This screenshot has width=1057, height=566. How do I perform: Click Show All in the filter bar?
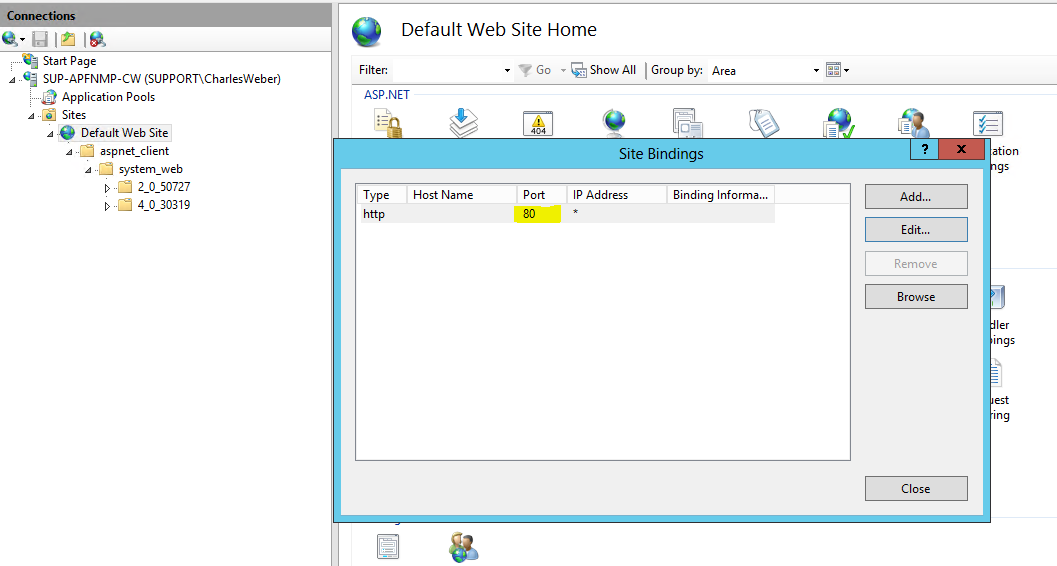point(603,70)
